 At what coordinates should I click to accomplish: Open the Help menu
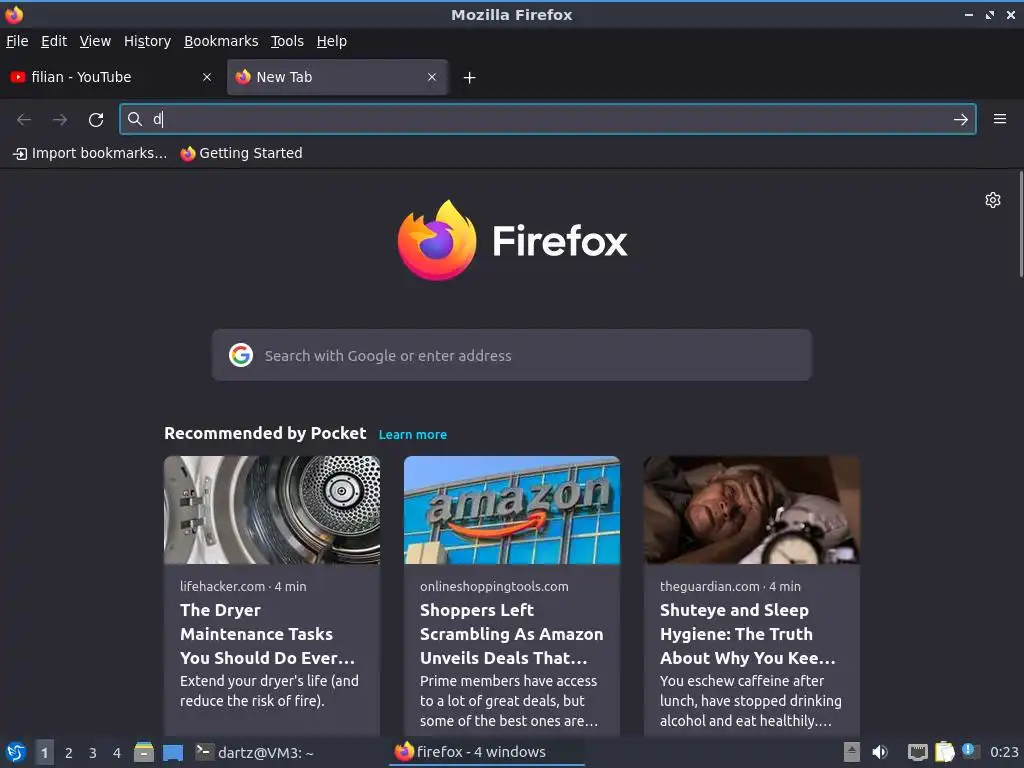332,41
